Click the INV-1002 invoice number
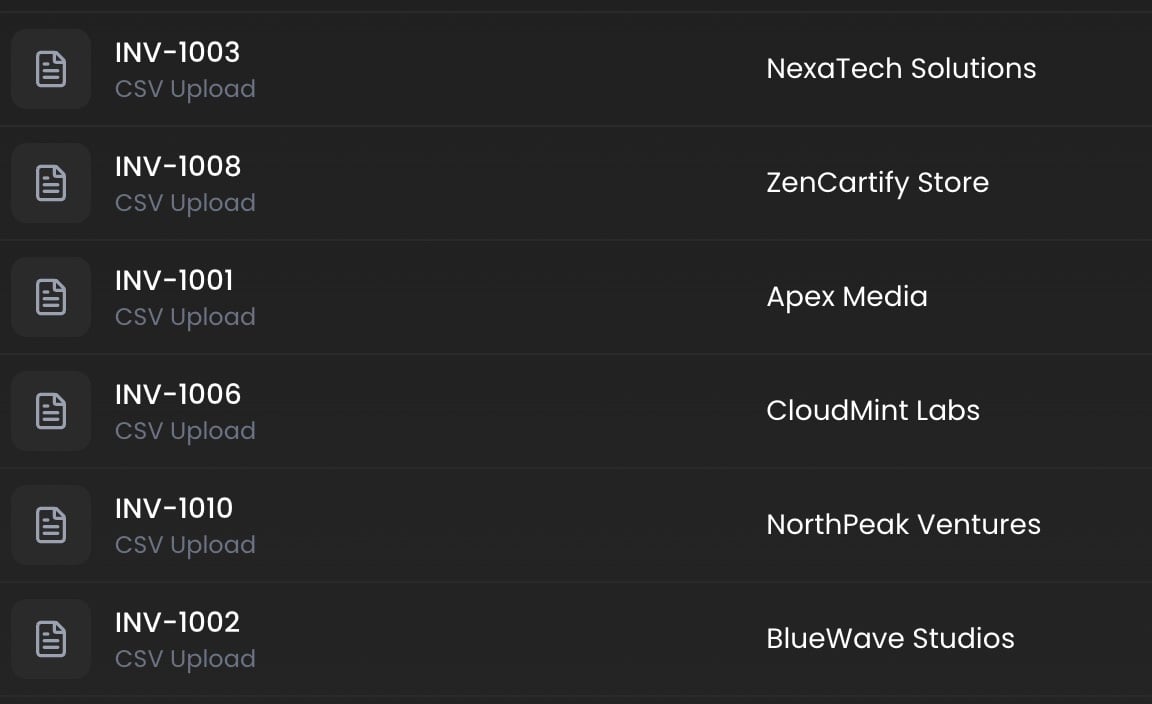1152x704 pixels. (x=178, y=622)
